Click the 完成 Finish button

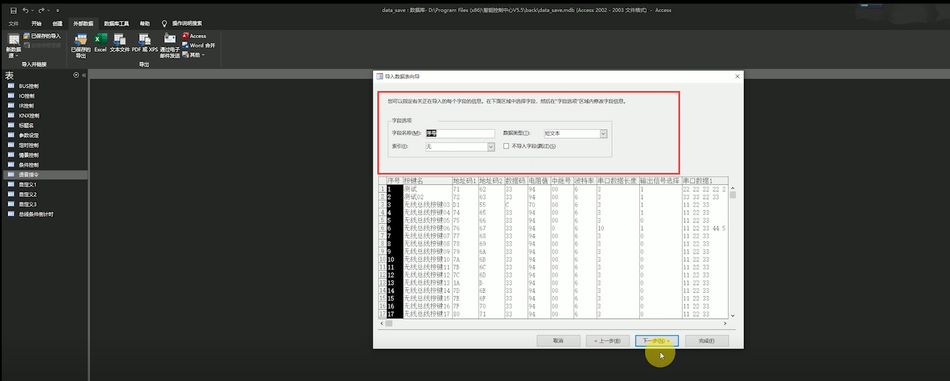706,341
